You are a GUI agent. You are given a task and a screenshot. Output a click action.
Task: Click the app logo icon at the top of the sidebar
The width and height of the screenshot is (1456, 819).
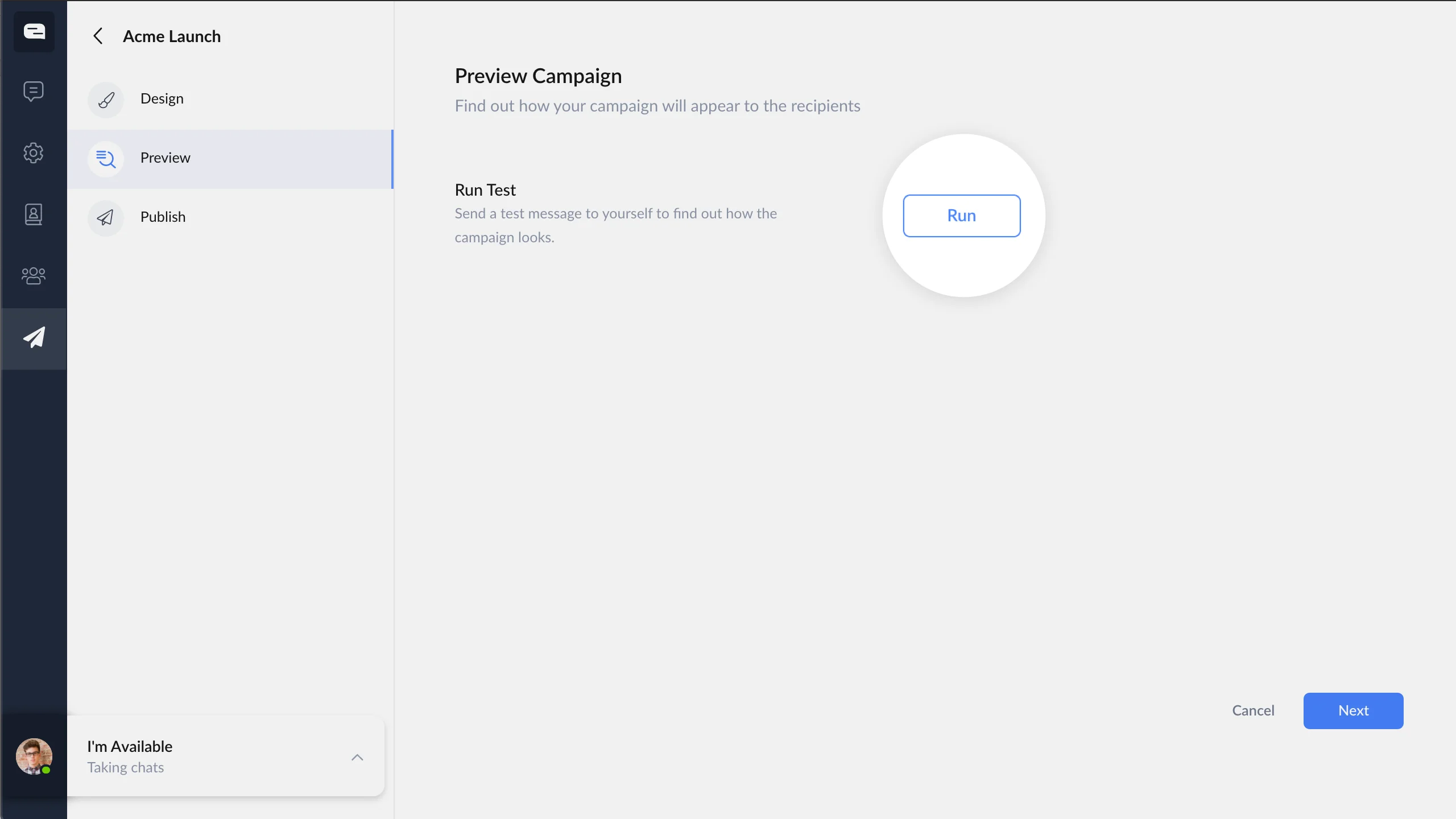click(34, 32)
